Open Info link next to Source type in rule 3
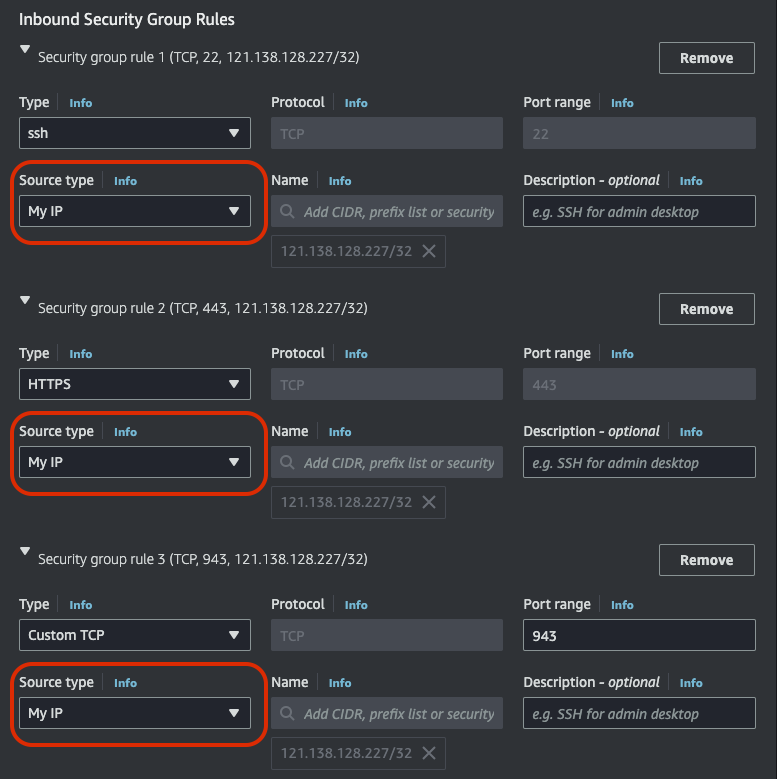Image resolution: width=777 pixels, height=779 pixels. (125, 683)
